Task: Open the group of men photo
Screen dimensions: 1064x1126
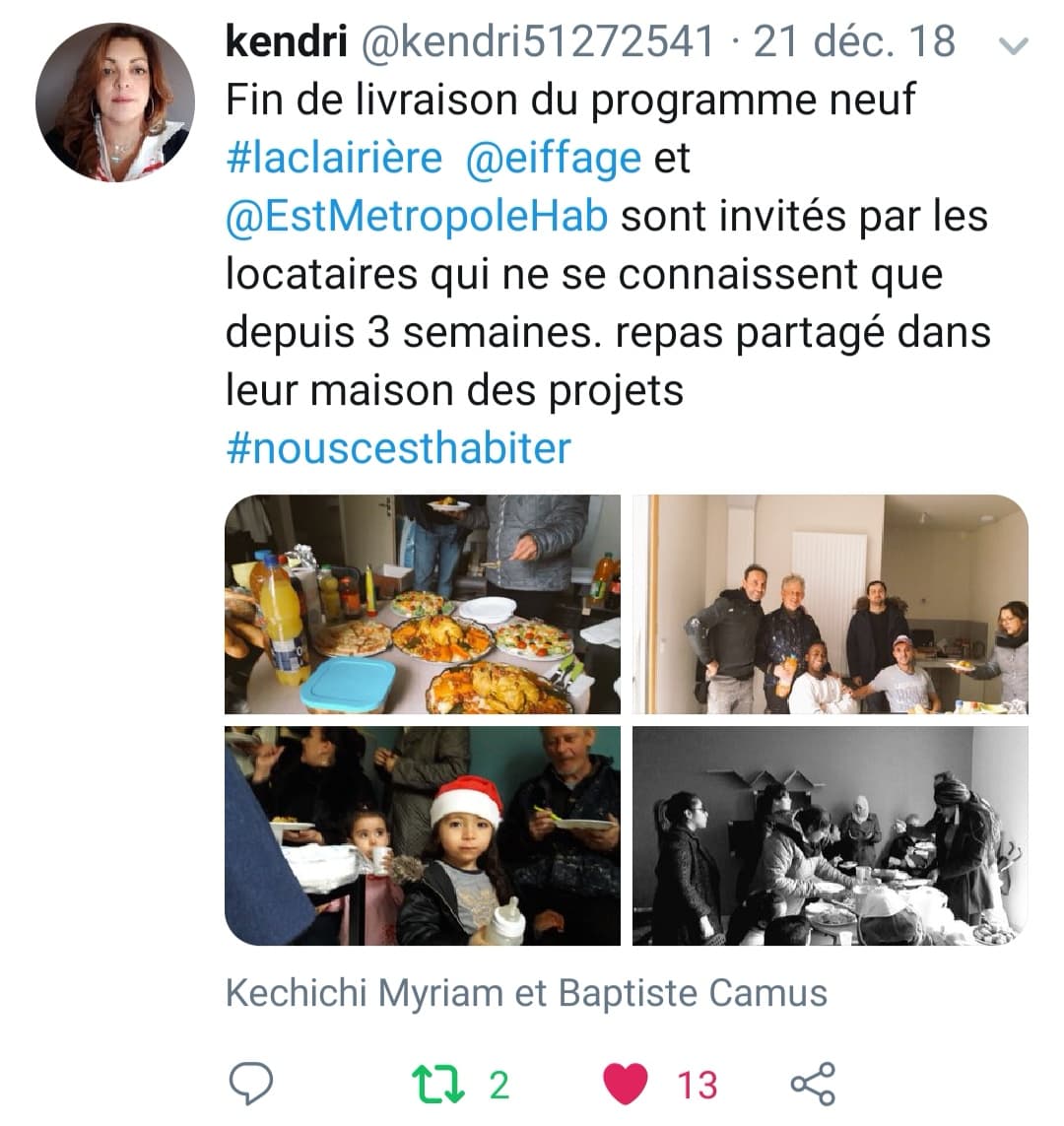Action: [x=830, y=604]
